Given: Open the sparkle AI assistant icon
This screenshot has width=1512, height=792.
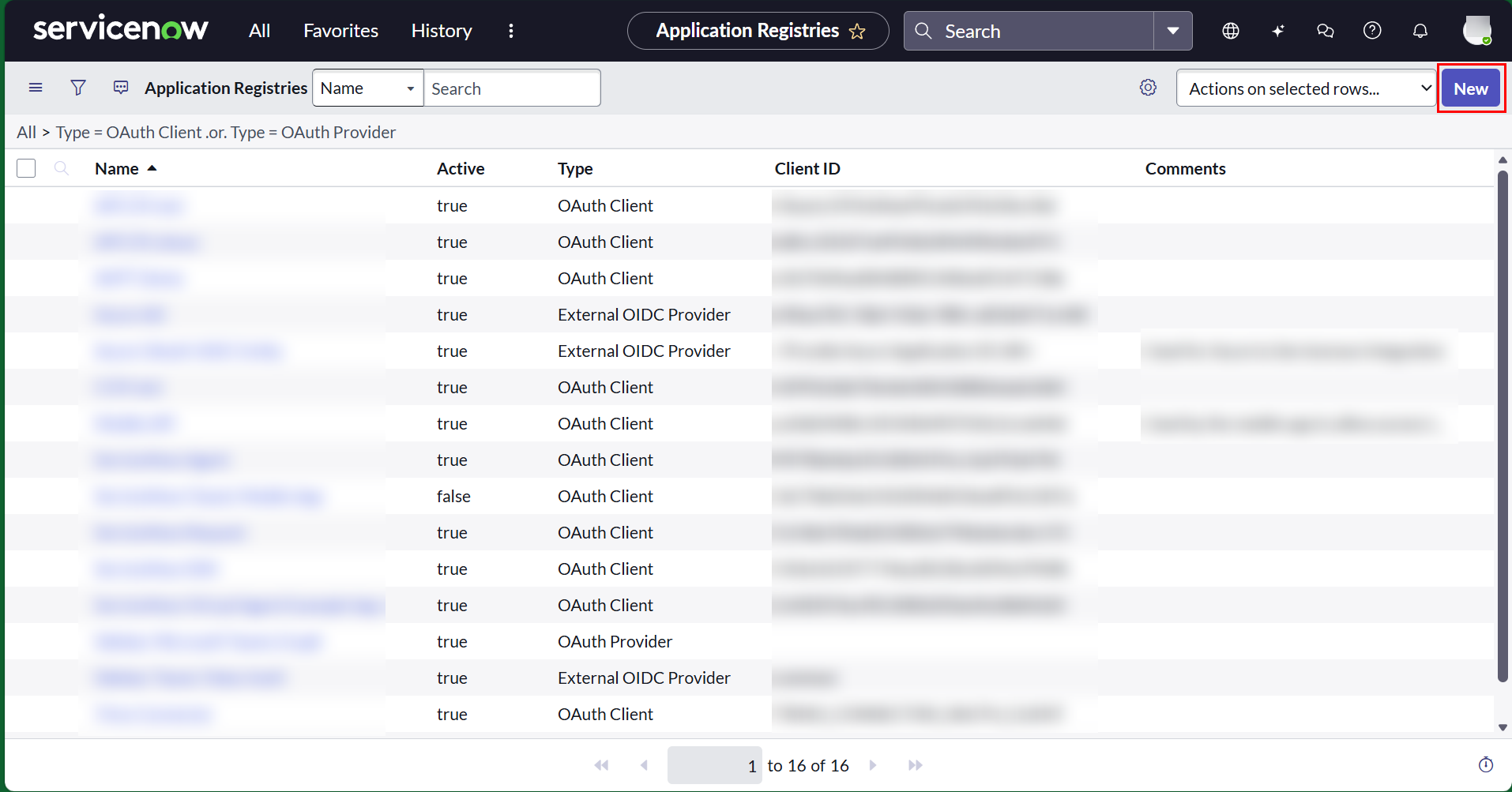Looking at the screenshot, I should [1278, 31].
